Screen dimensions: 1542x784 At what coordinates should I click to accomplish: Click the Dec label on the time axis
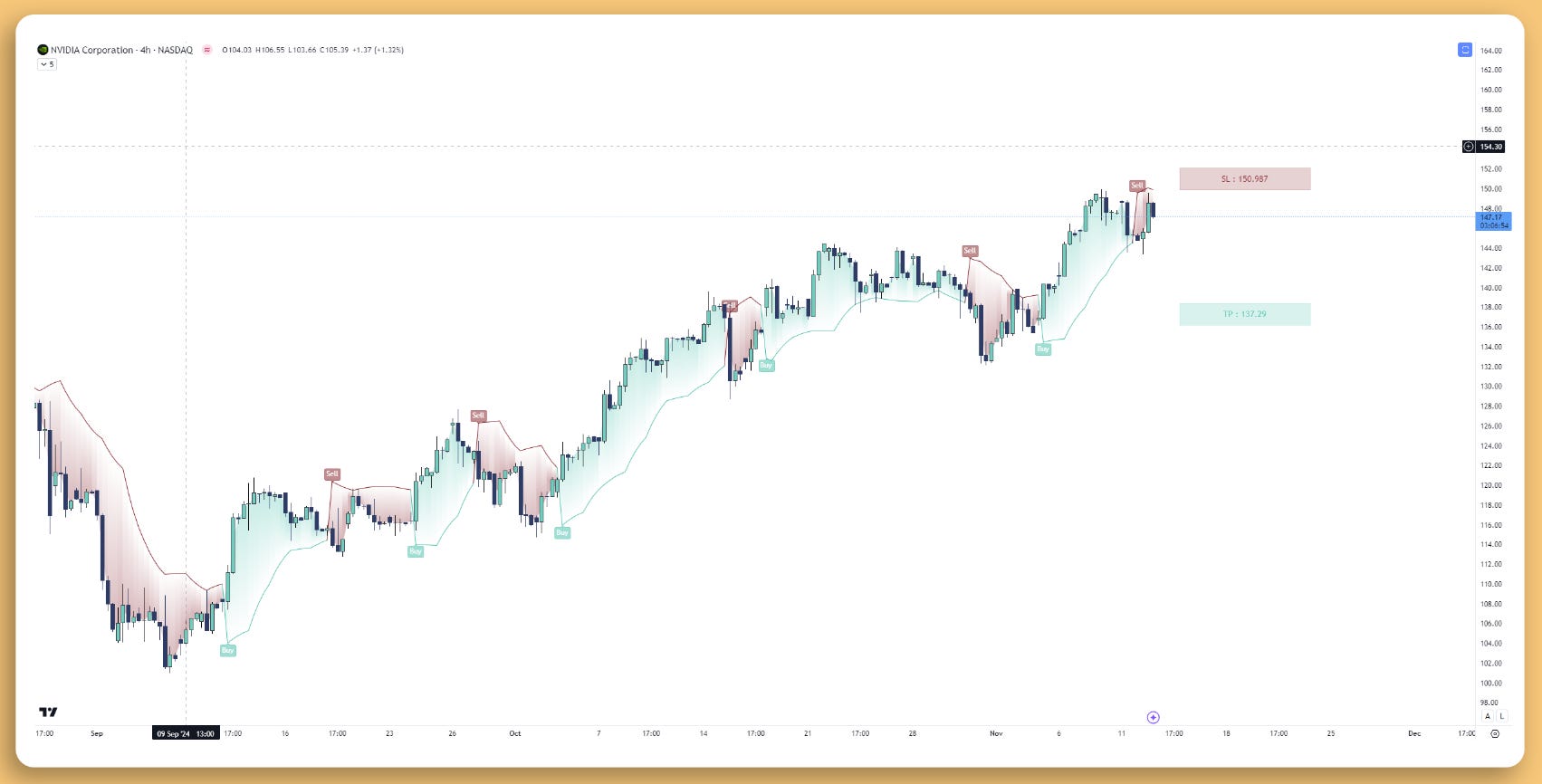point(1414,733)
